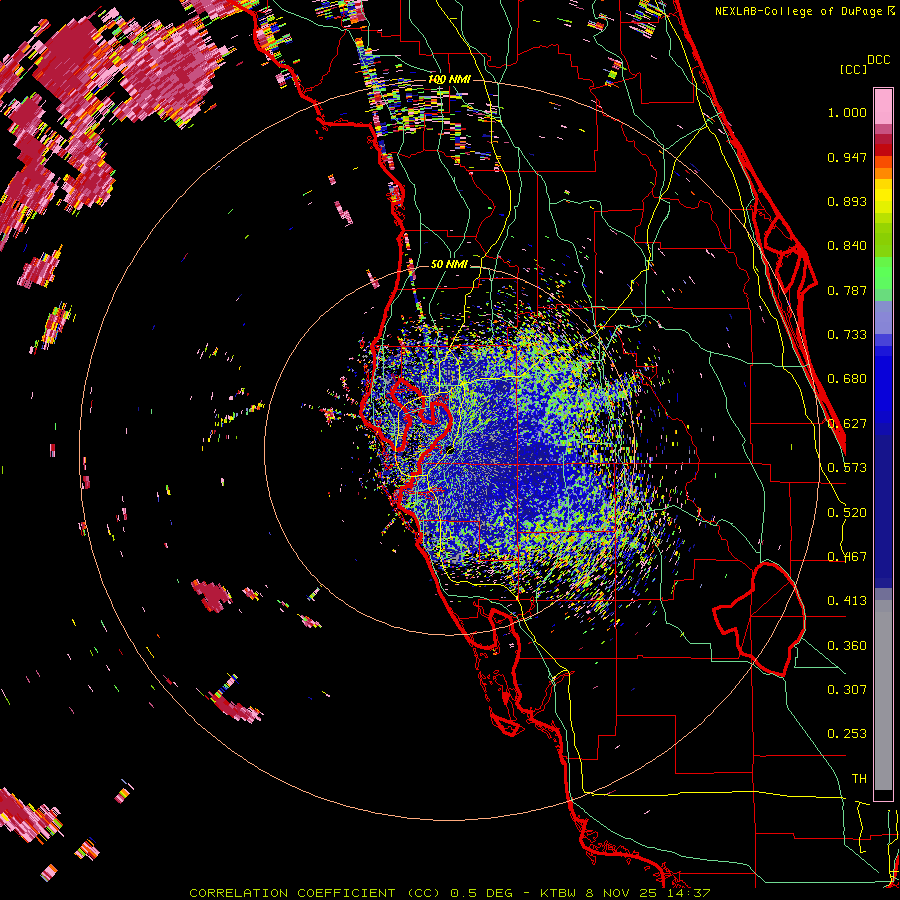This screenshot has width=900, height=900.
Task: Click the TH threshold label
Action: point(859,779)
